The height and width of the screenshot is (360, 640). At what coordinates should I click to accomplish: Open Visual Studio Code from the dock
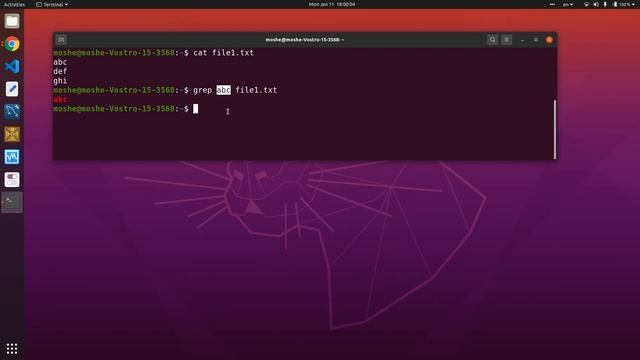[x=12, y=66]
